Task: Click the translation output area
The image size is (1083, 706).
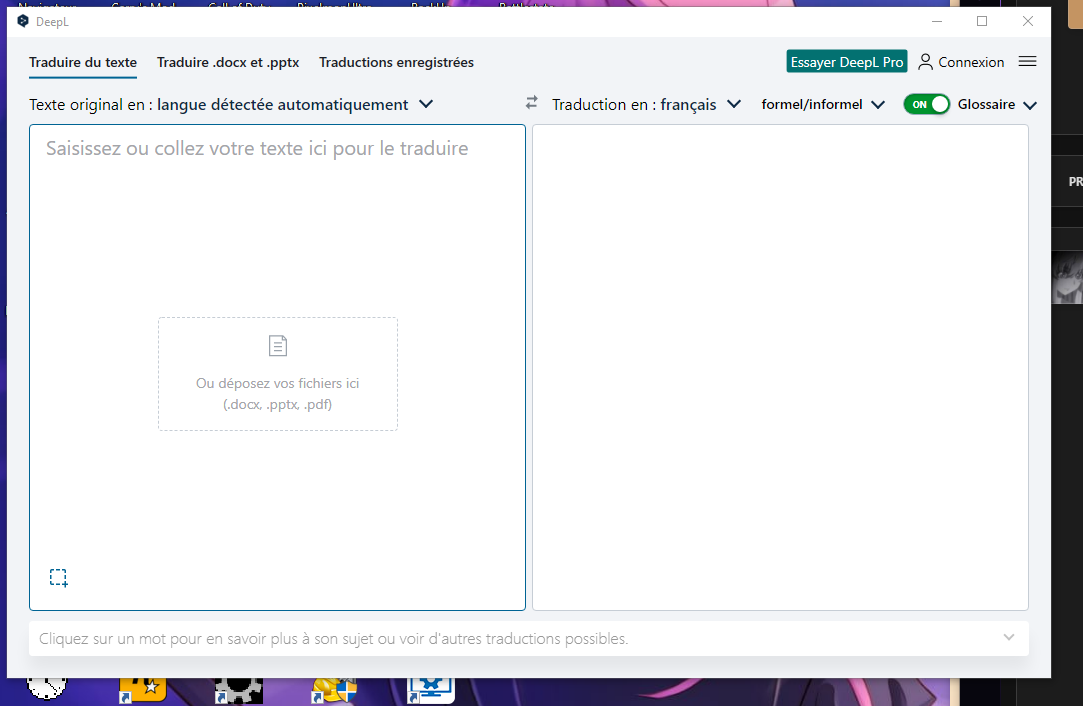Action: 780,368
